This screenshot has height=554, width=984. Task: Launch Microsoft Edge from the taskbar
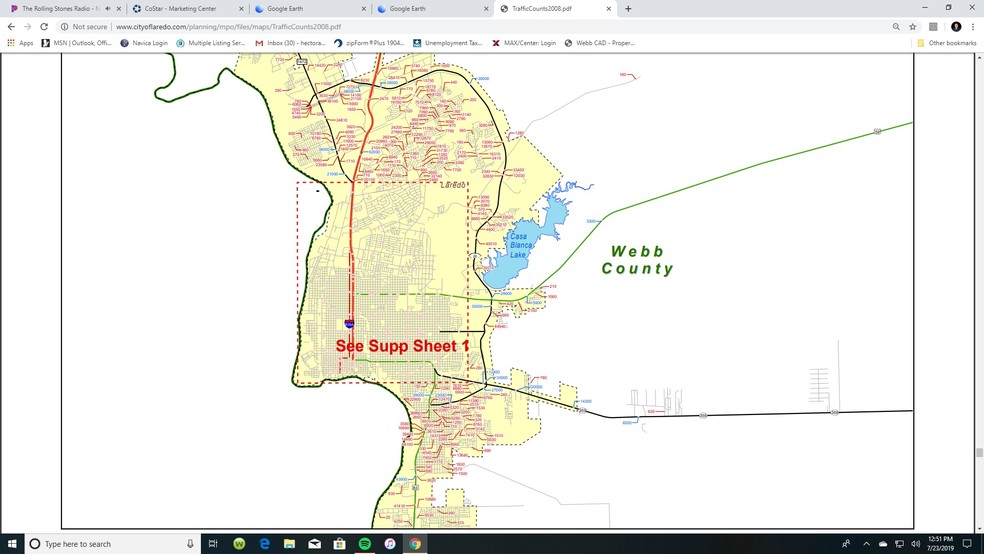click(265, 544)
